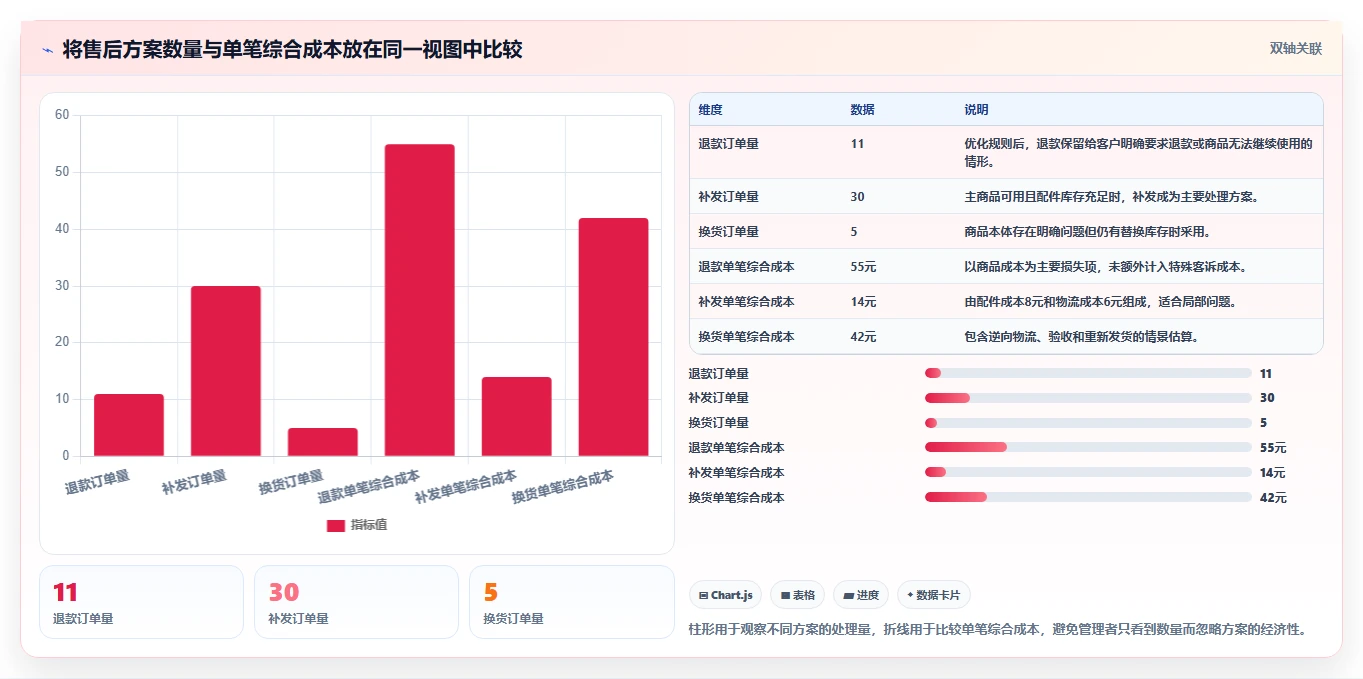Click the 退款订单量 bar in chart
The image size is (1363, 679).
pyautogui.click(x=129, y=425)
